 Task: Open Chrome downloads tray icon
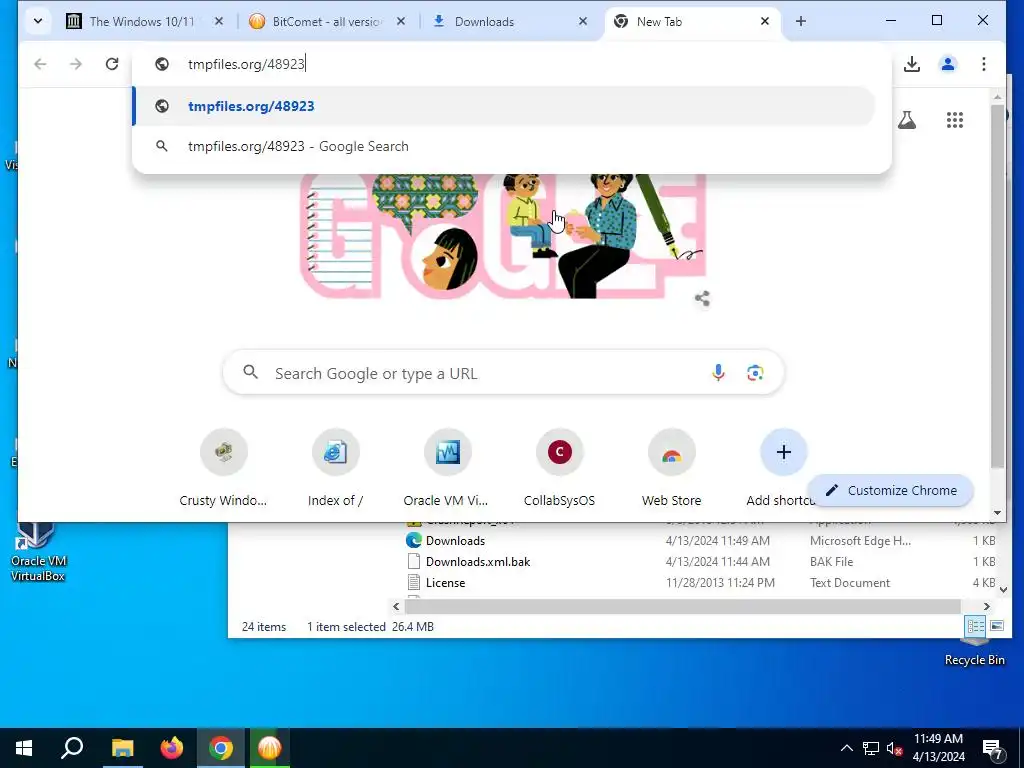(912, 64)
